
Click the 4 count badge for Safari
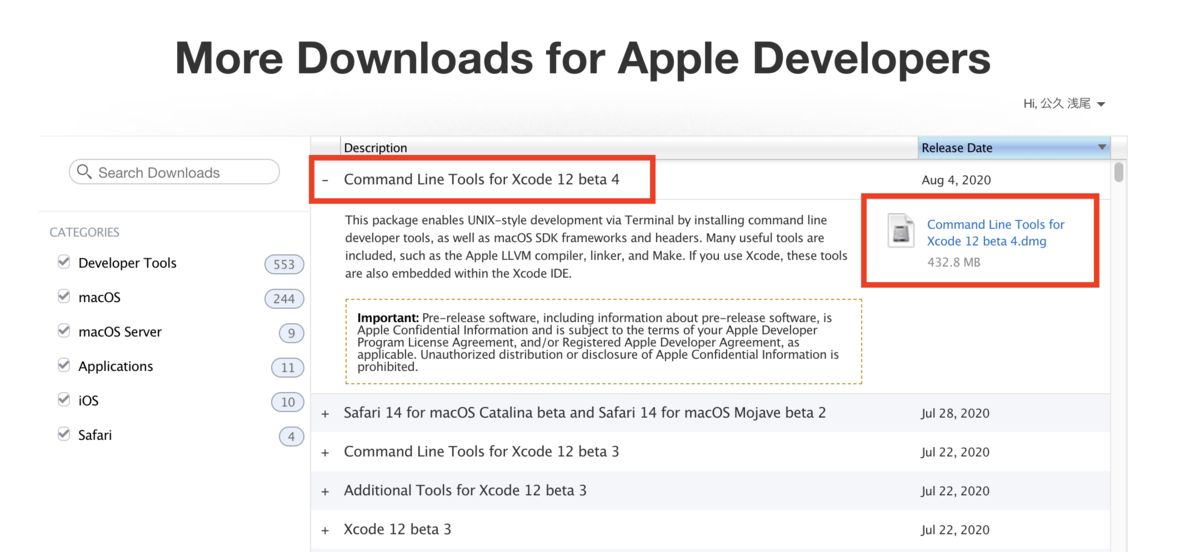point(291,436)
